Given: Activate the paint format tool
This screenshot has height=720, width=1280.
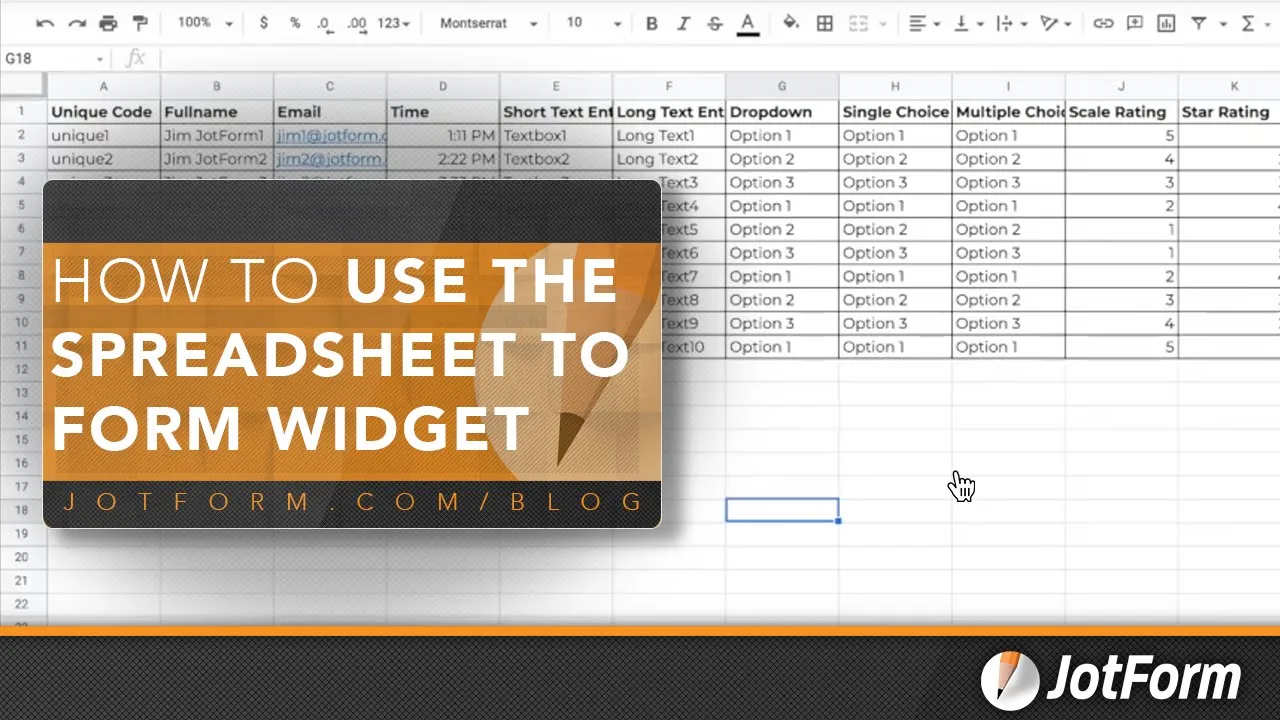Looking at the screenshot, I should pos(139,23).
